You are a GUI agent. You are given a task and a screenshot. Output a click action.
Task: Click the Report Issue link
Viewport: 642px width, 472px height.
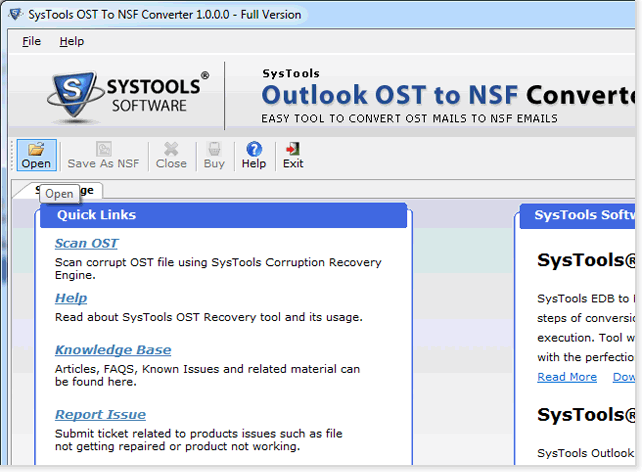(x=100, y=415)
